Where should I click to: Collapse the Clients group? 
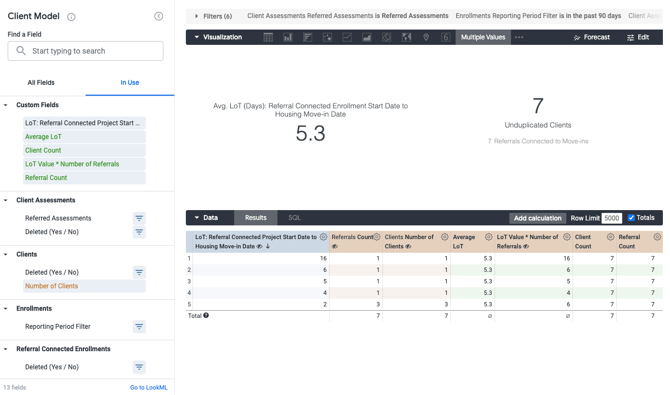click(6, 255)
